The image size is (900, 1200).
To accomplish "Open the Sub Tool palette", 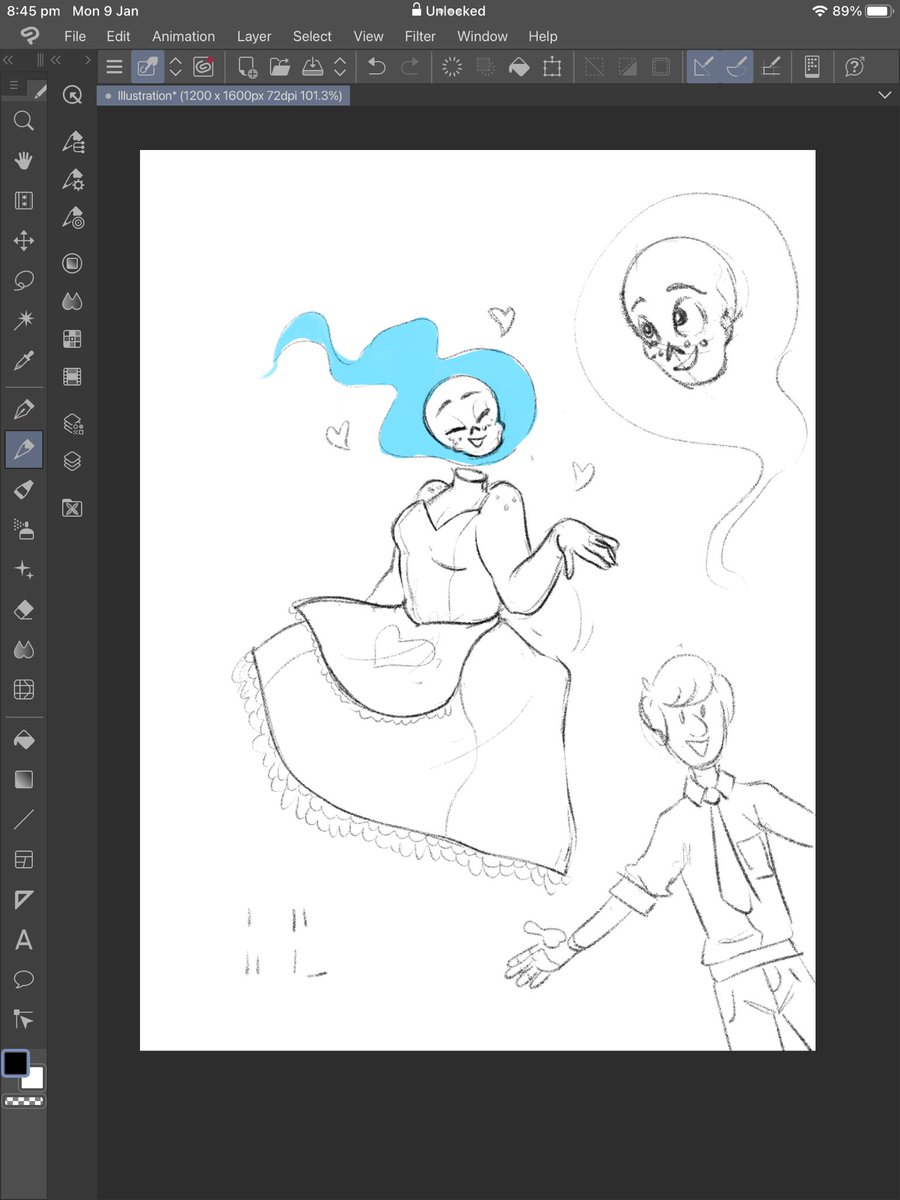I will click(x=72, y=142).
